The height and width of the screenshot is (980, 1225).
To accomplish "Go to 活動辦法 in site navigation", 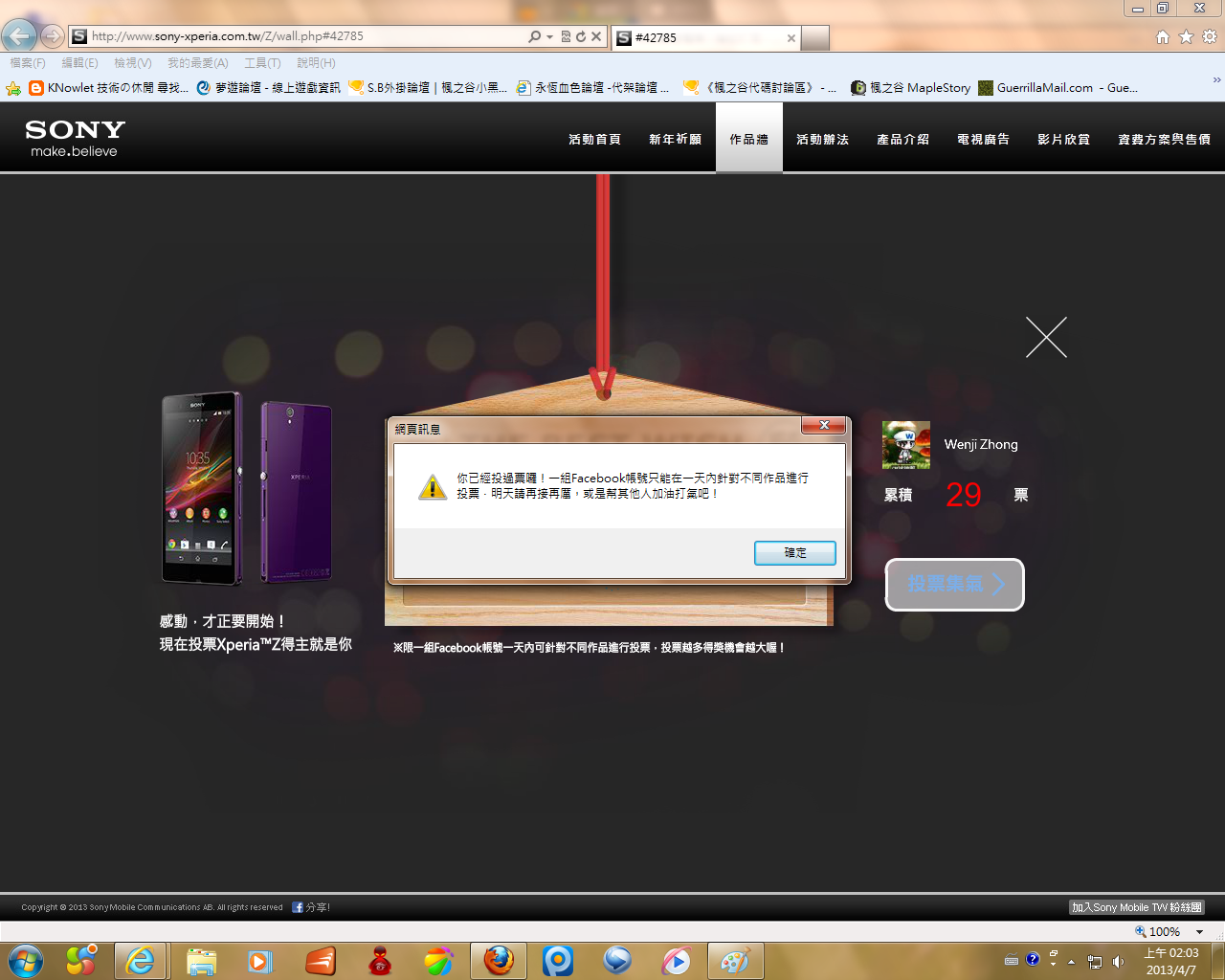I will coord(823,139).
